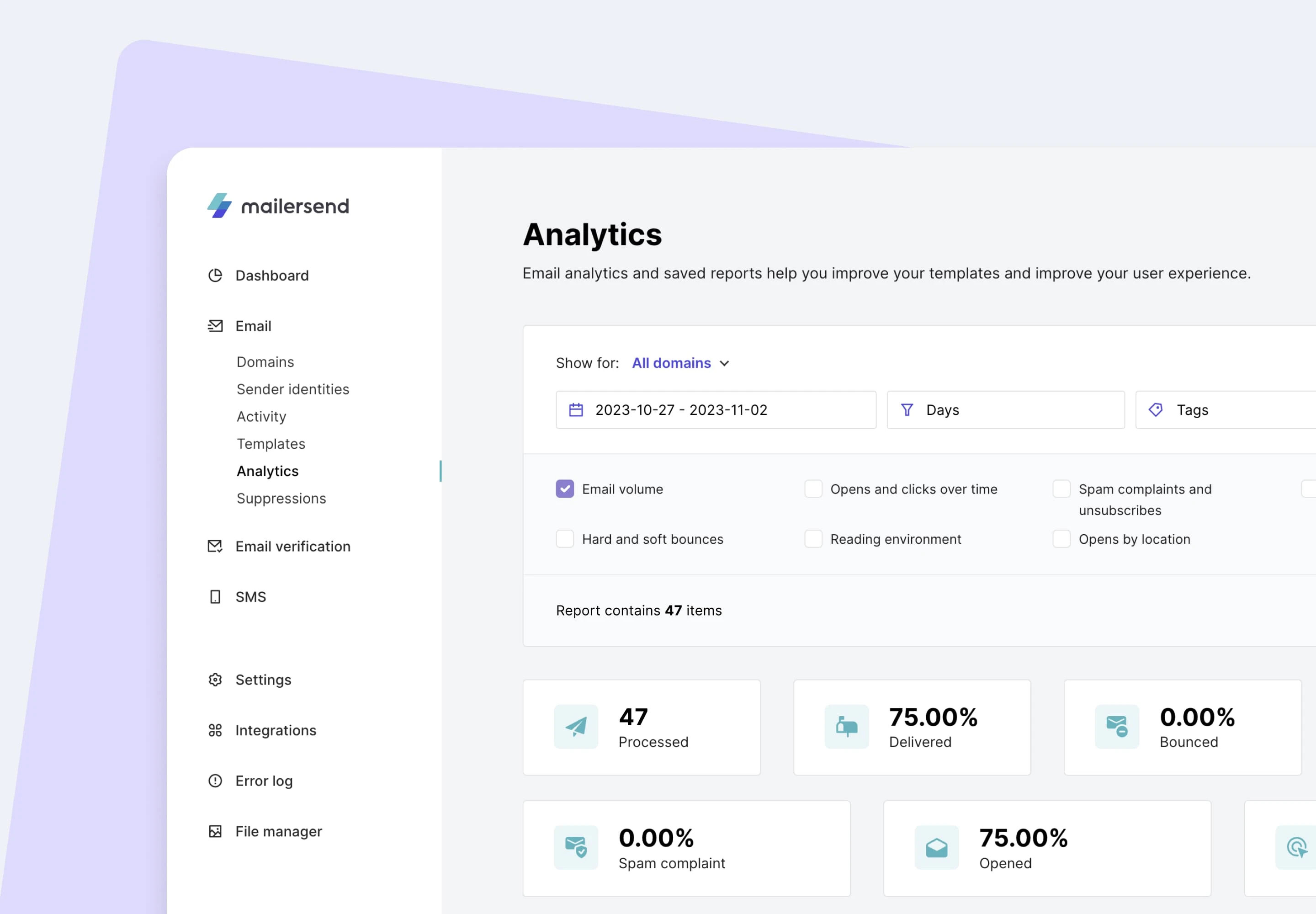Click the mailersend logo icon

pos(219,206)
